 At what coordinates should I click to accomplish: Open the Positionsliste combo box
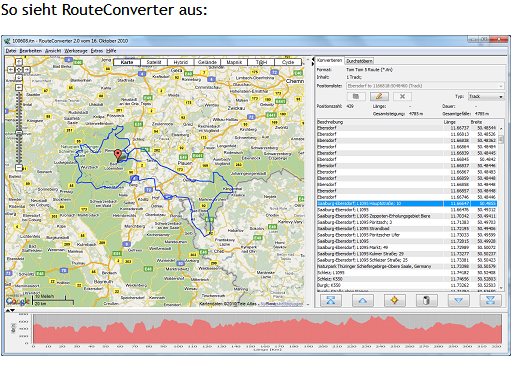[x=425, y=86]
